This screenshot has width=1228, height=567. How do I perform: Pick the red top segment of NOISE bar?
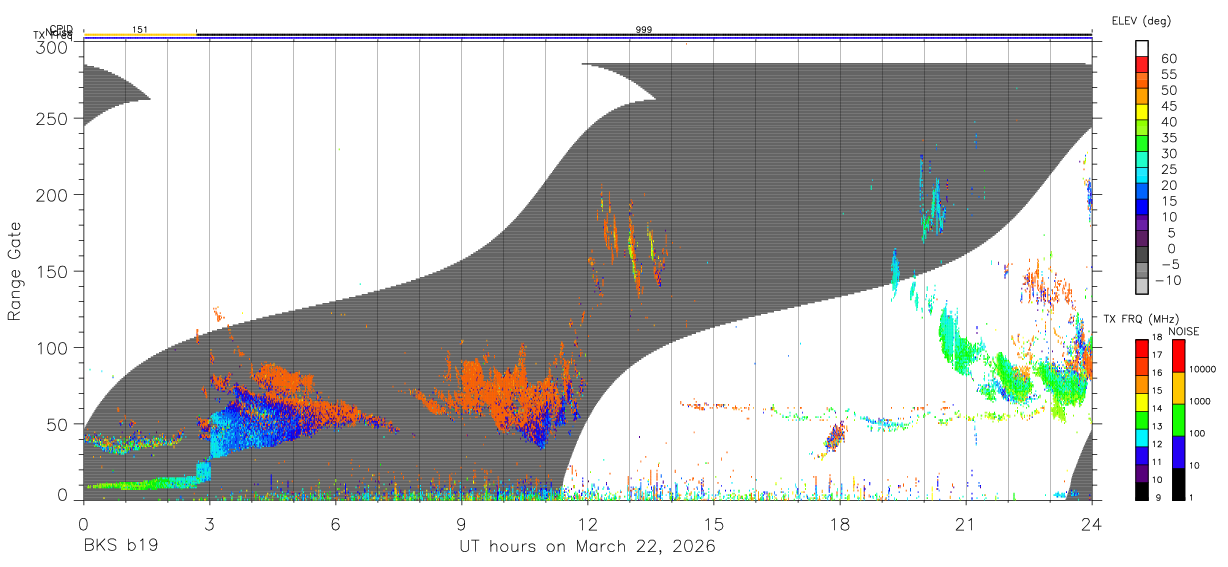(1177, 355)
